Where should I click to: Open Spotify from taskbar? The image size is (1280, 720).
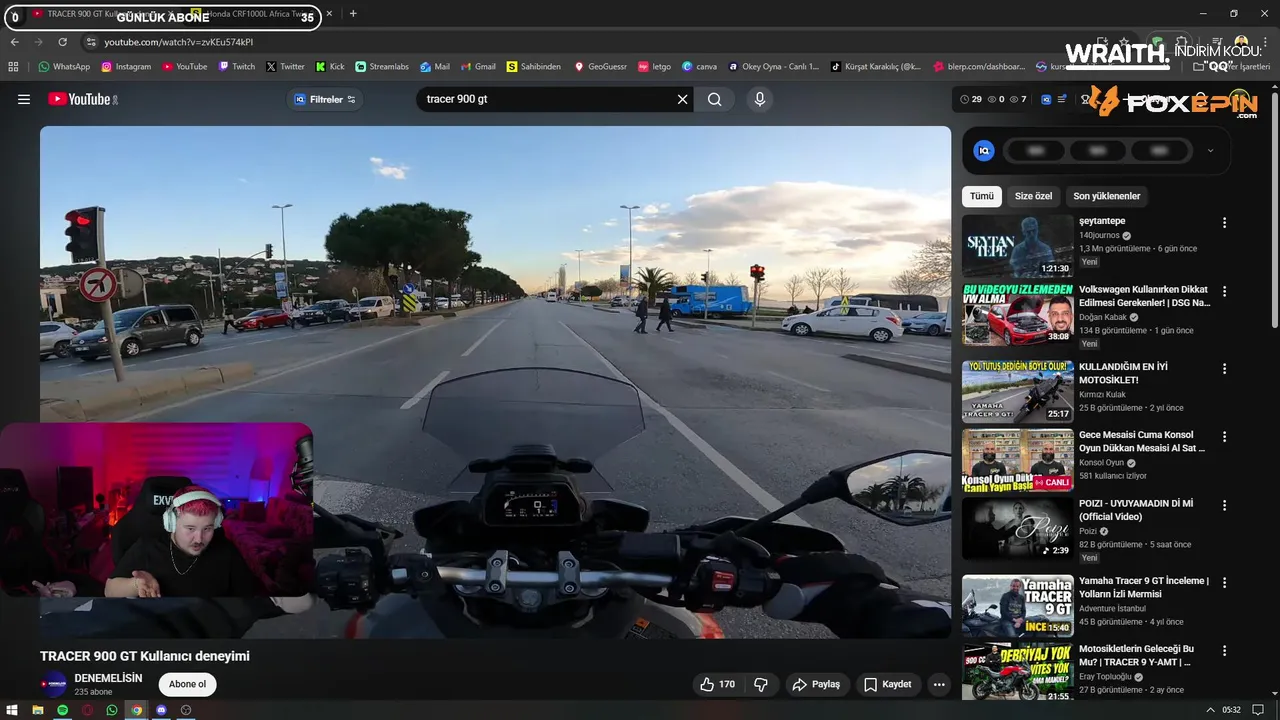tap(63, 710)
